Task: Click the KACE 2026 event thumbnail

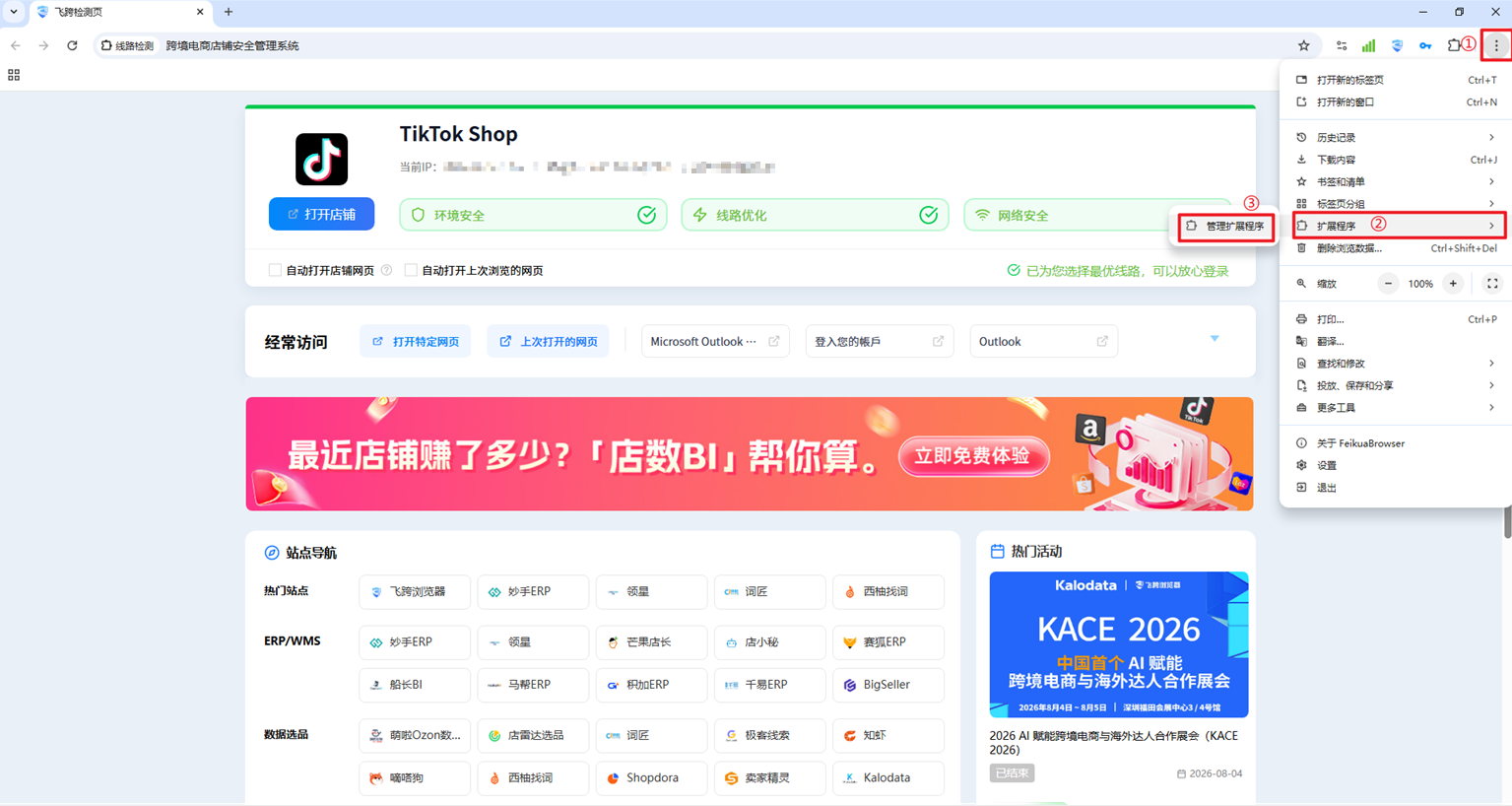Action: pyautogui.click(x=1119, y=644)
